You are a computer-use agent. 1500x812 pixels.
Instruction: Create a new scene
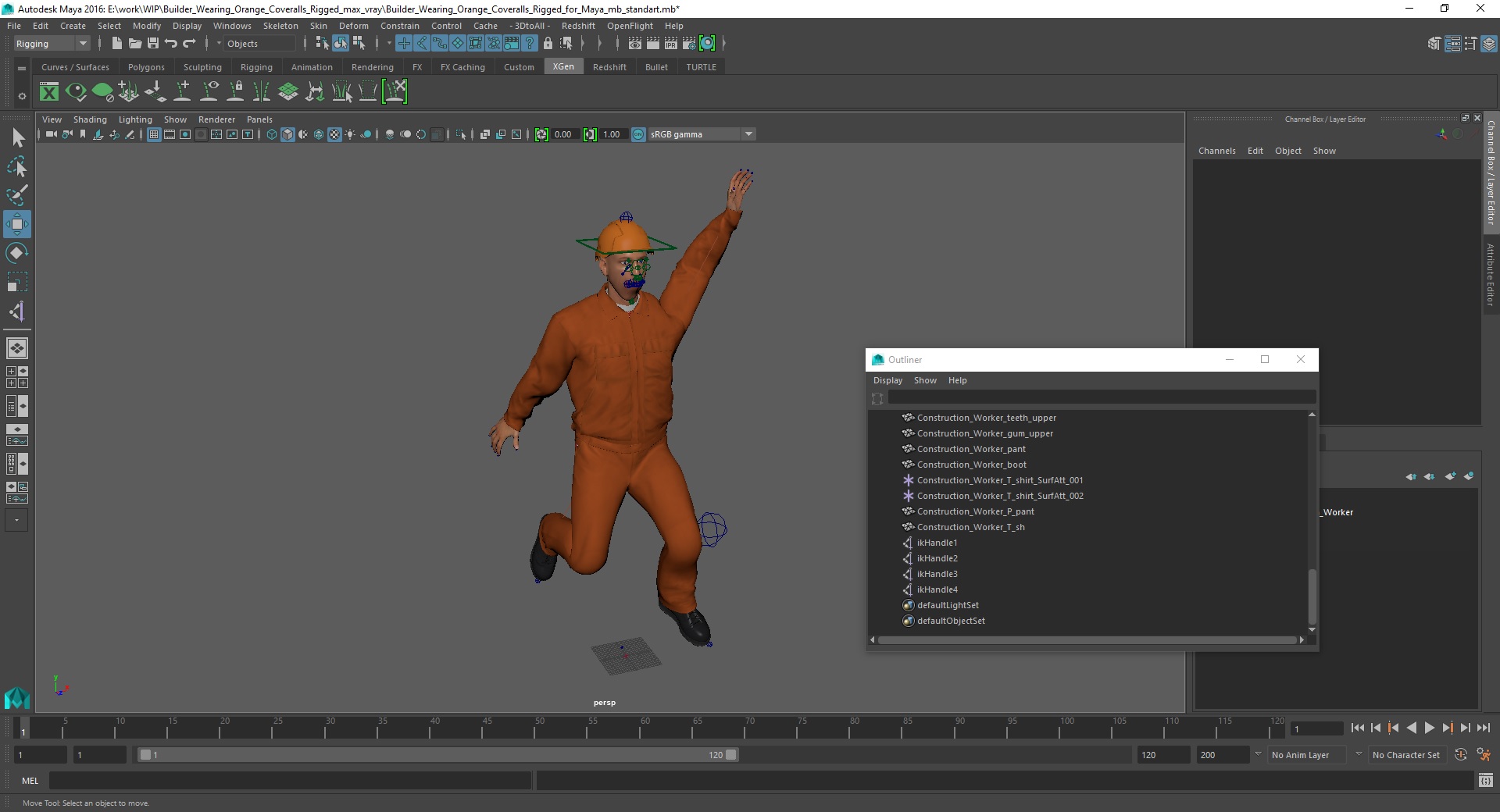point(116,44)
